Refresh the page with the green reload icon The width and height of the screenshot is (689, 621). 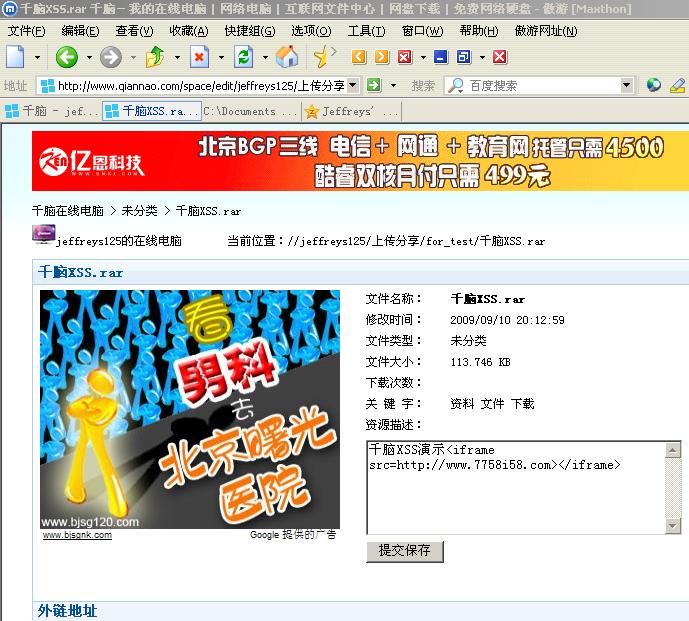tap(243, 57)
